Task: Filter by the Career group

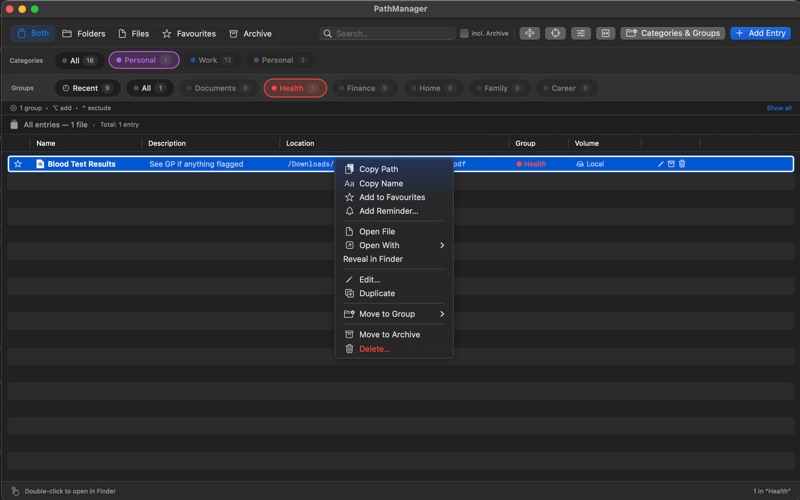Action: click(567, 88)
